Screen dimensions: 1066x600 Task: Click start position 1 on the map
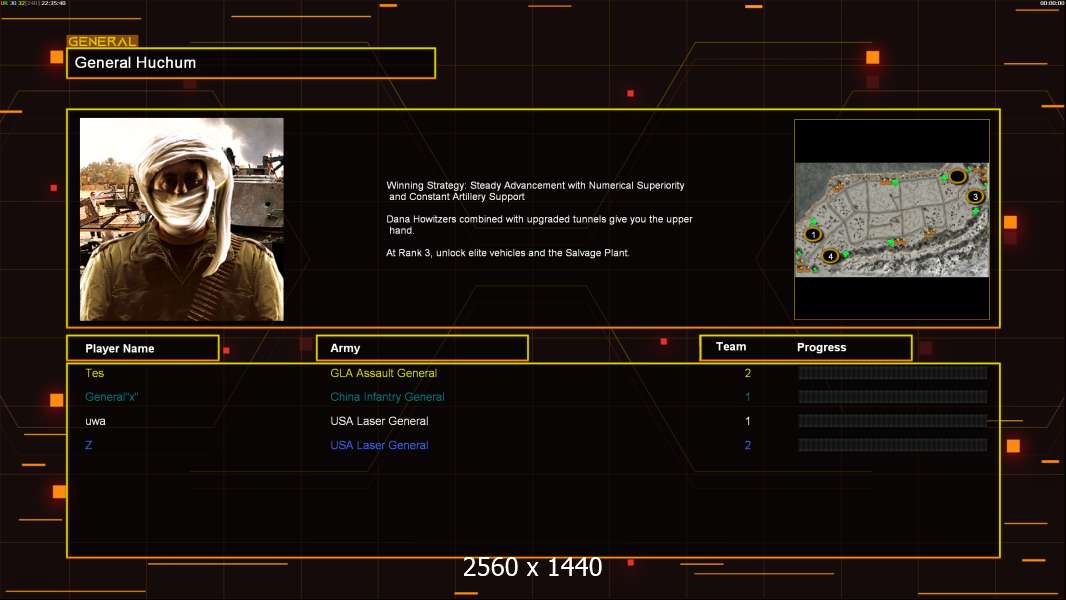click(813, 234)
